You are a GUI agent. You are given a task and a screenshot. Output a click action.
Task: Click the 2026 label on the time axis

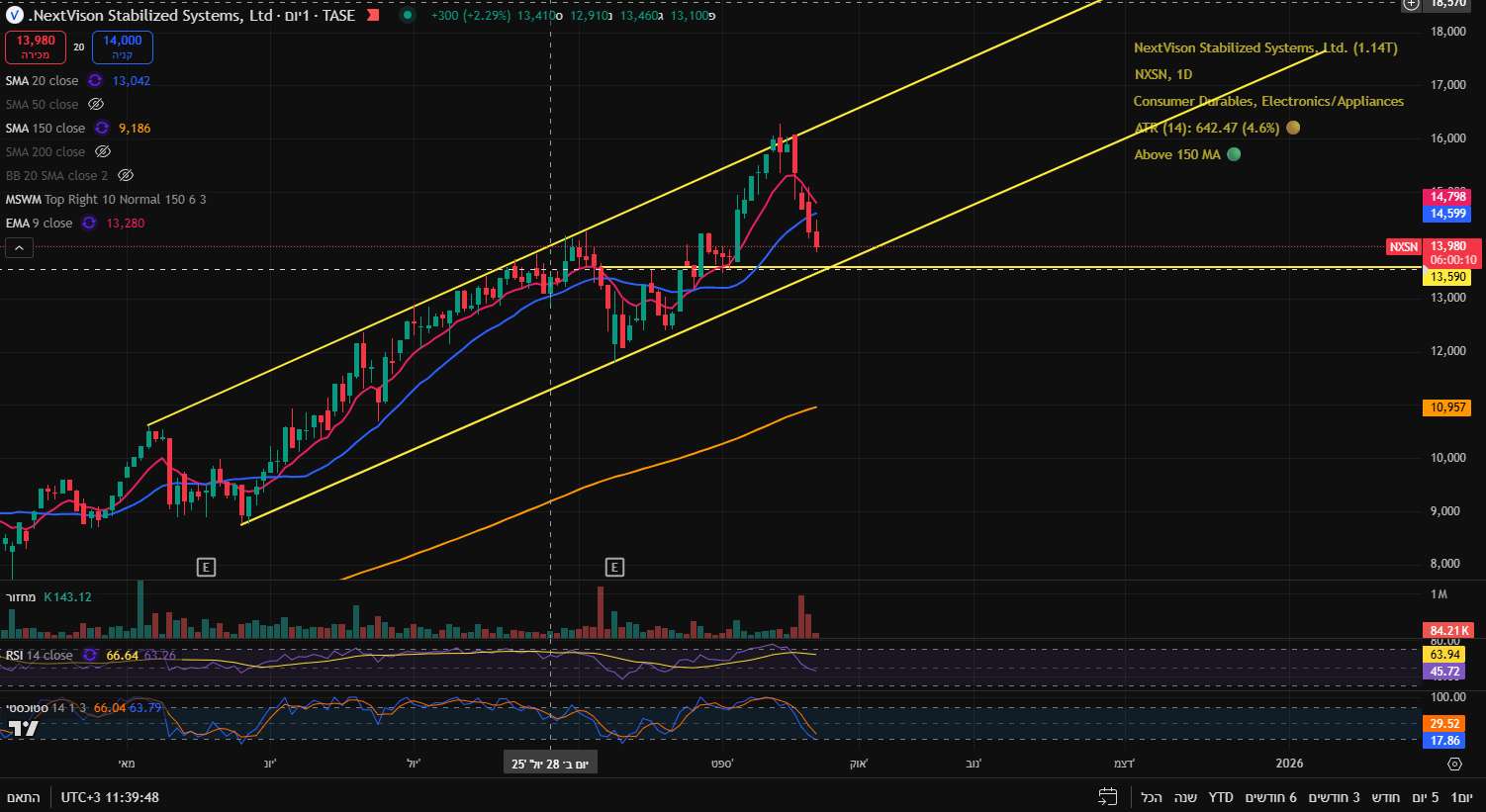[1289, 764]
